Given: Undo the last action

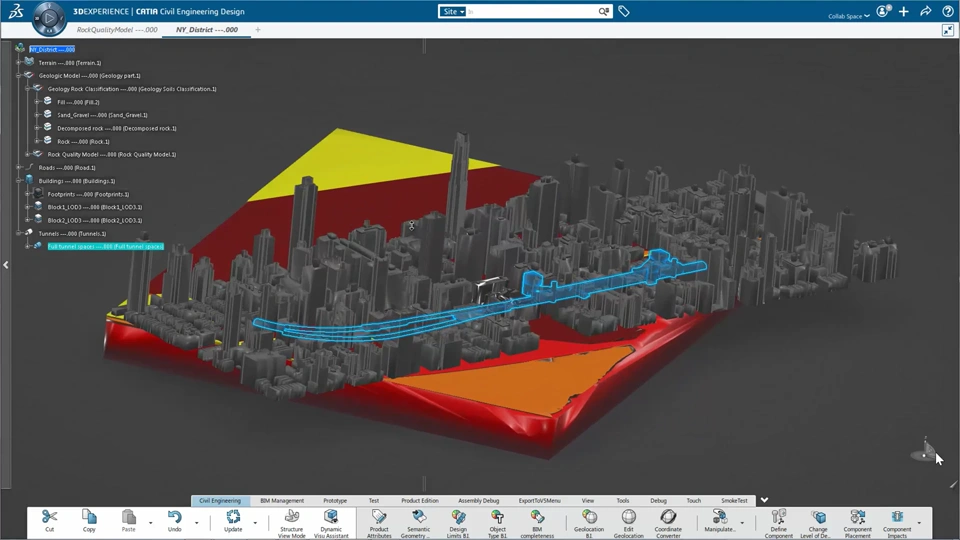Looking at the screenshot, I should tap(174, 518).
